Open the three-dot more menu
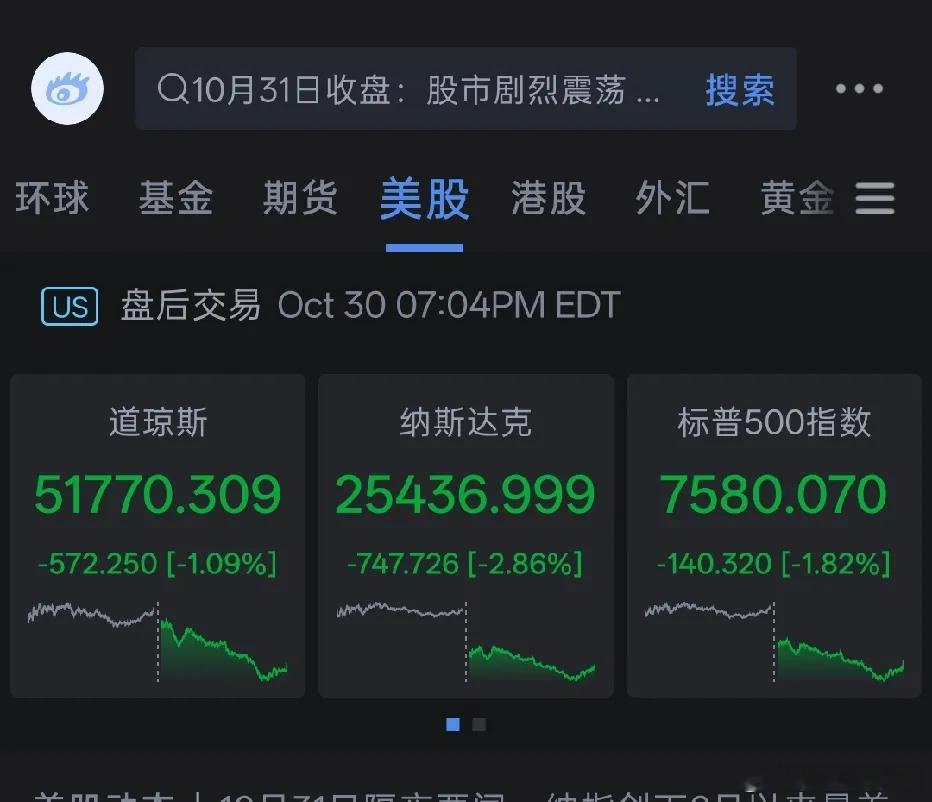Viewport: 932px width, 802px height. pyautogui.click(x=859, y=89)
